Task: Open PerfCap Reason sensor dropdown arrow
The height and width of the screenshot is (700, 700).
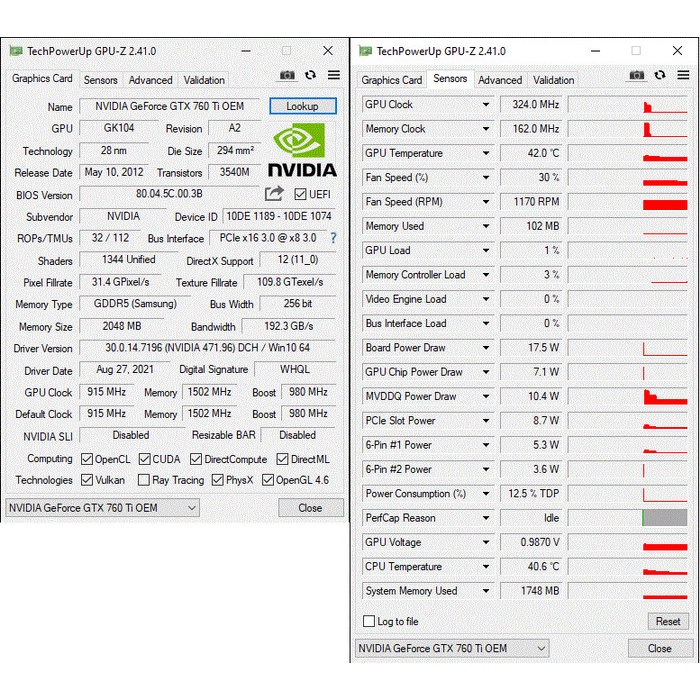Action: point(486,518)
